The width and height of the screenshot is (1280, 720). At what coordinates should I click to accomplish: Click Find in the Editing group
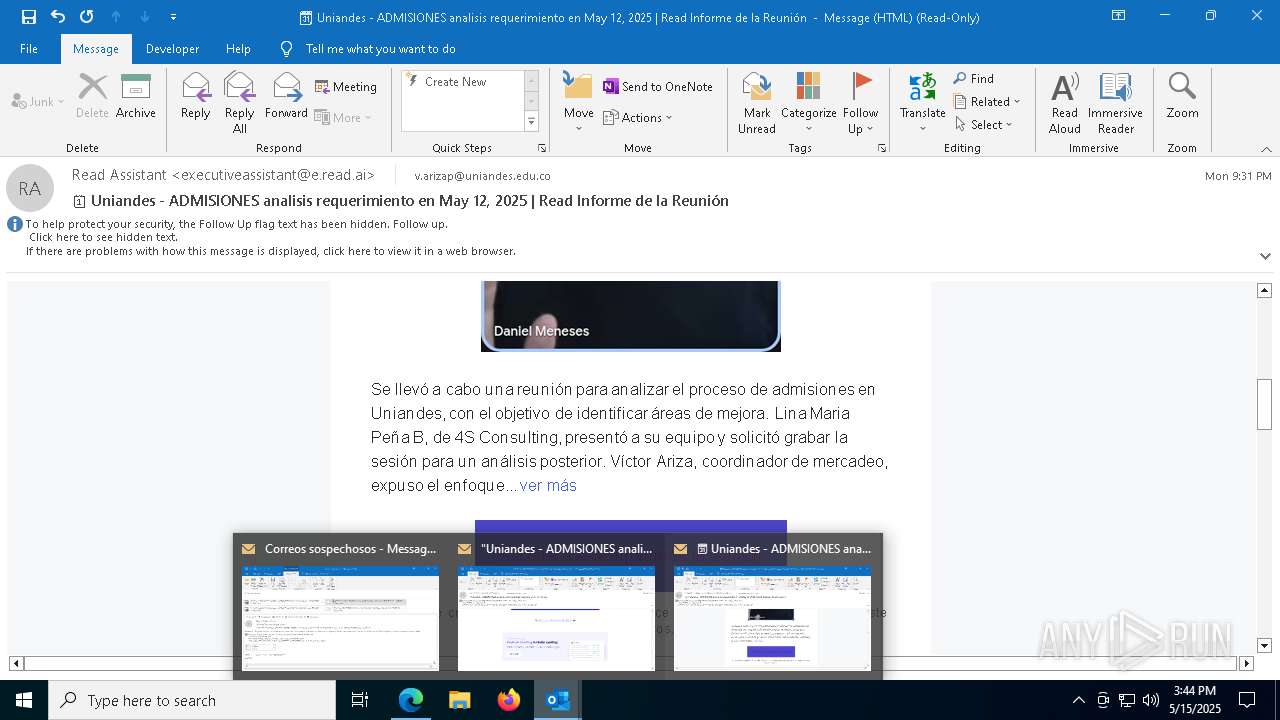point(974,79)
